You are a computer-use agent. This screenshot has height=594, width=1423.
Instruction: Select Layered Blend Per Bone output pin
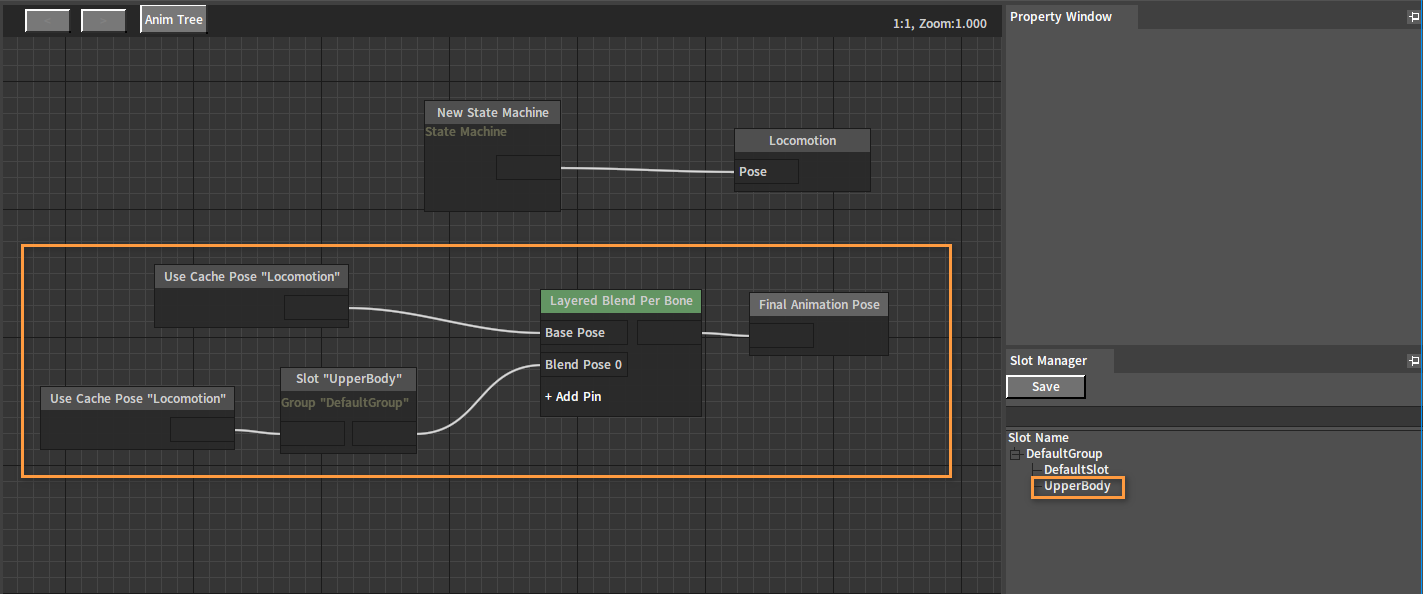pyautogui.click(x=669, y=333)
